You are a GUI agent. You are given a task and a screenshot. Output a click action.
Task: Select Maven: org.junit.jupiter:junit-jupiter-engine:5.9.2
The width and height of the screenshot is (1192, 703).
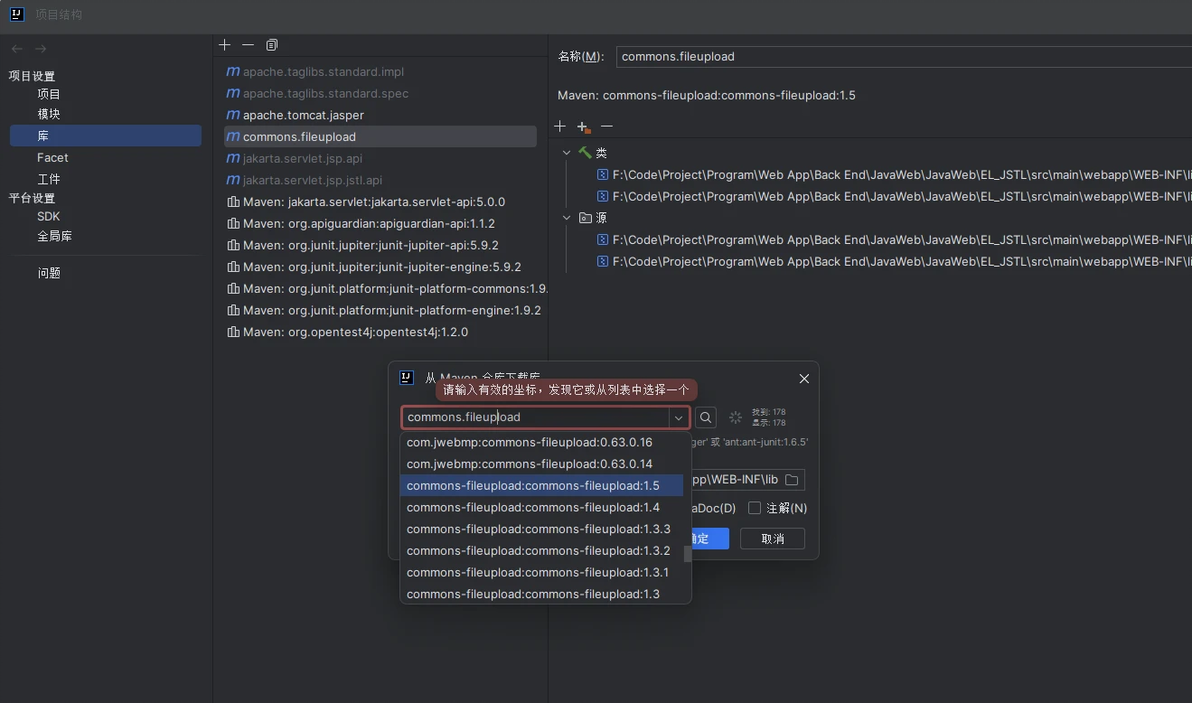(380, 267)
